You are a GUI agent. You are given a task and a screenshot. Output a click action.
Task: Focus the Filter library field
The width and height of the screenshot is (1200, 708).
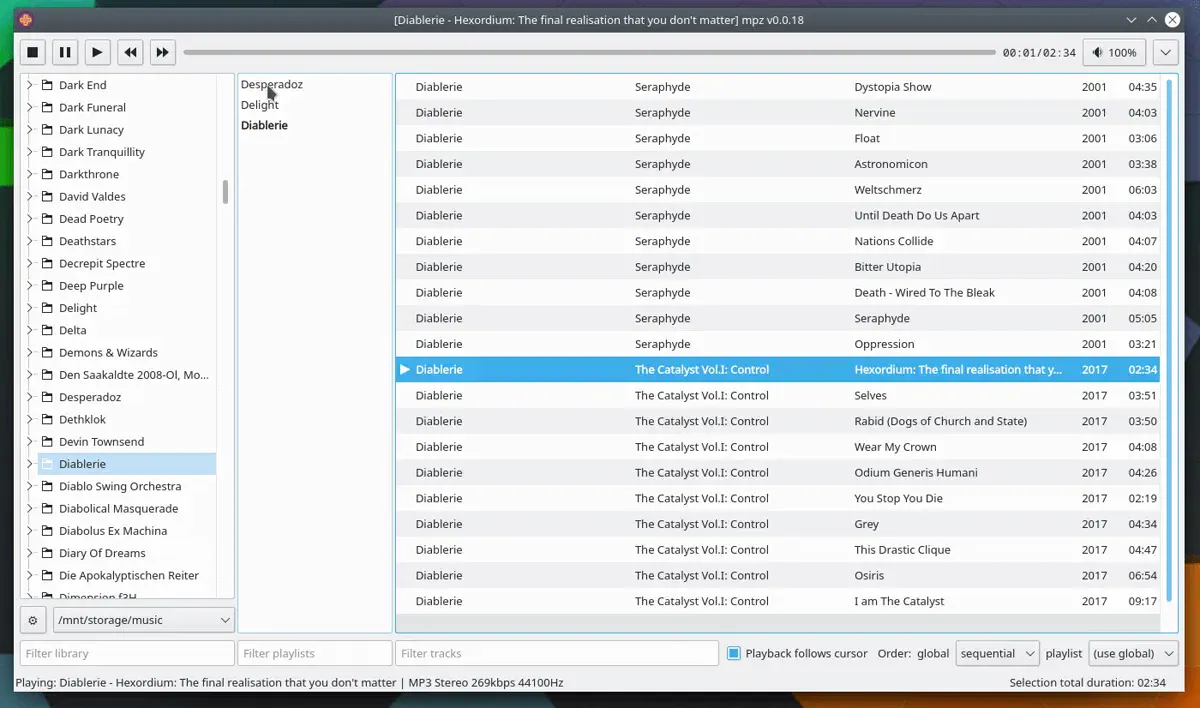pyautogui.click(x=127, y=653)
